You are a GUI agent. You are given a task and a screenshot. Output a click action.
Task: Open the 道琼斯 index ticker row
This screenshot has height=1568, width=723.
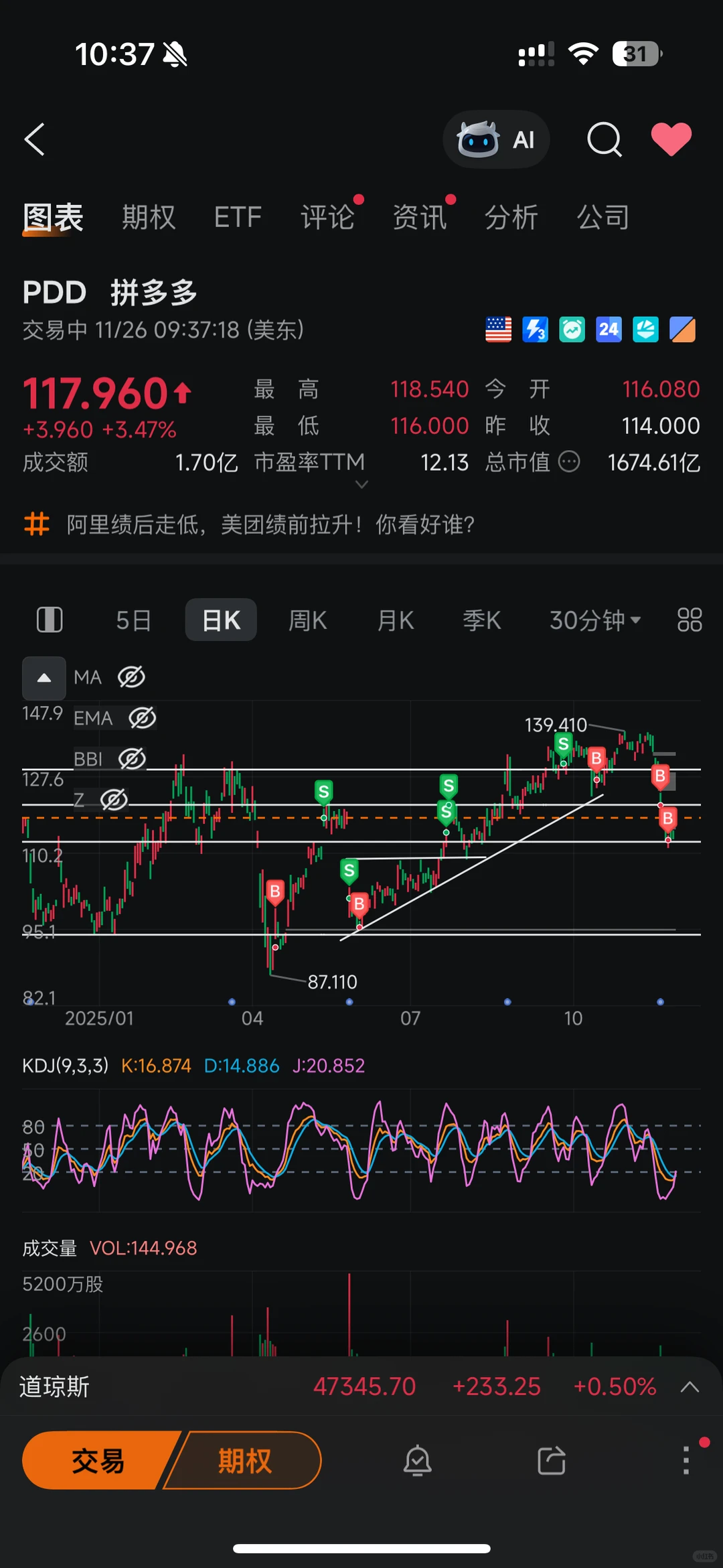click(x=361, y=1386)
